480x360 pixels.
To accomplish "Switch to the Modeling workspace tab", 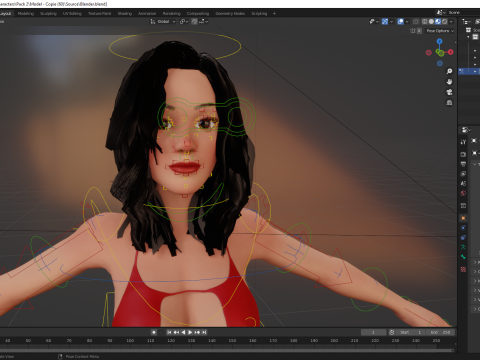I will click(26, 13).
